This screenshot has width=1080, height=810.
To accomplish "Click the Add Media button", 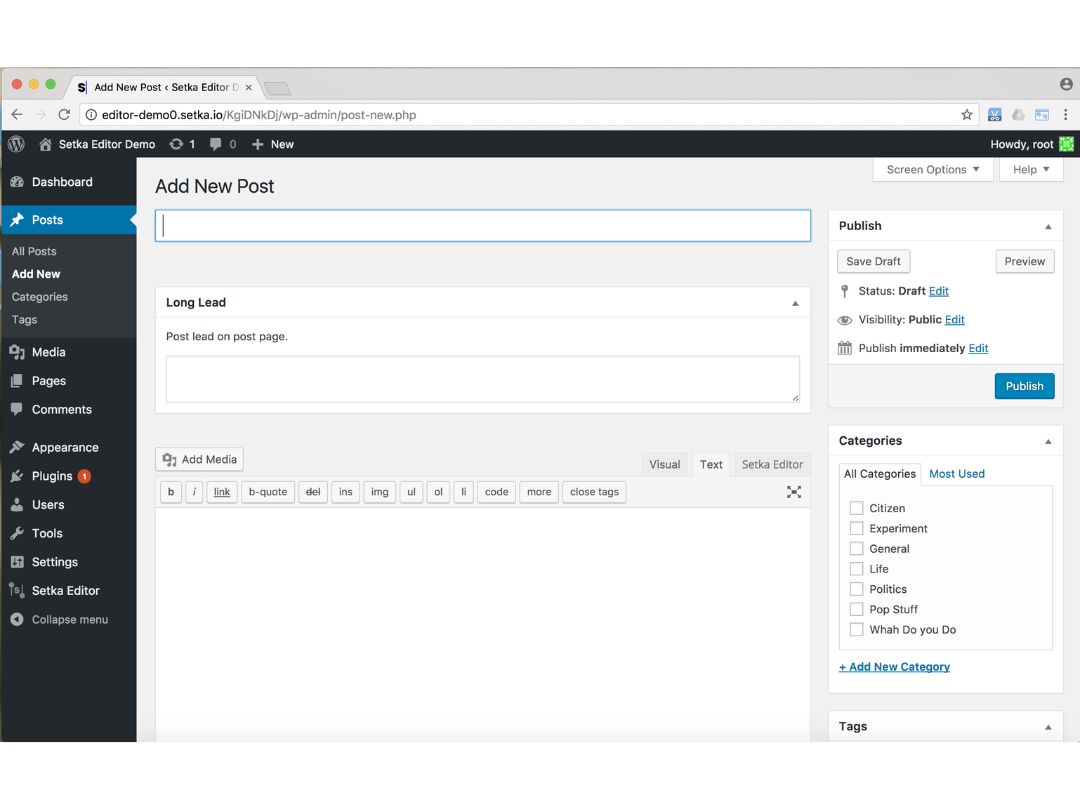I will point(199,459).
